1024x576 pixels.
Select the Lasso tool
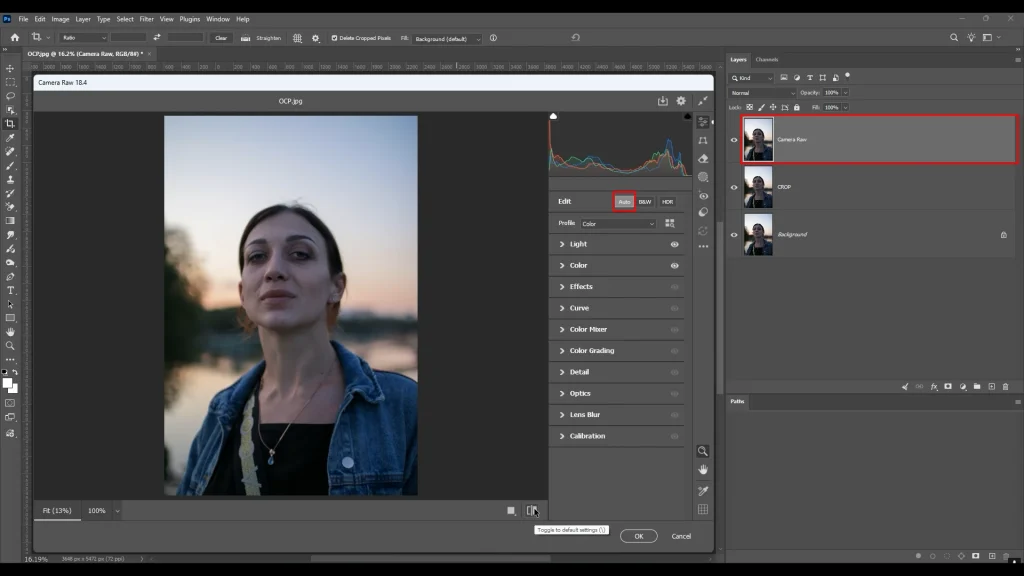[x=10, y=96]
